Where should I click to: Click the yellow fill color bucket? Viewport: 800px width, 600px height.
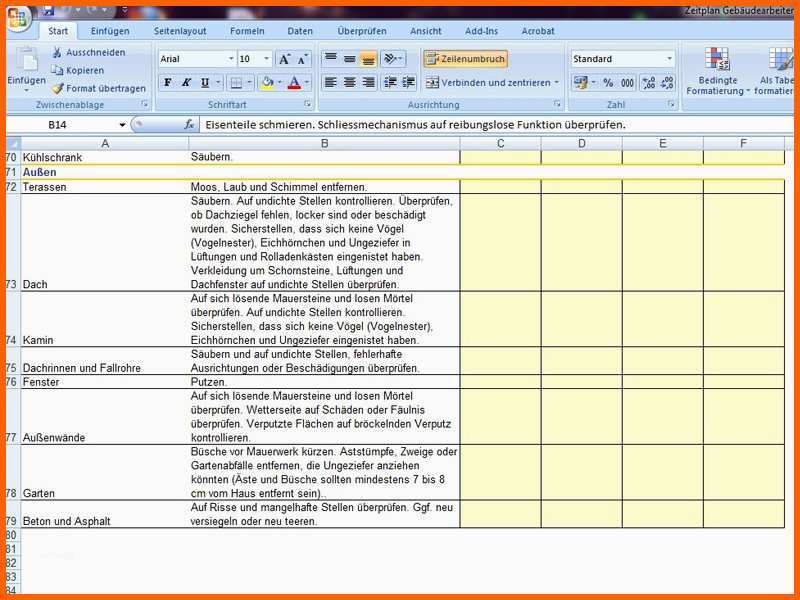click(266, 83)
